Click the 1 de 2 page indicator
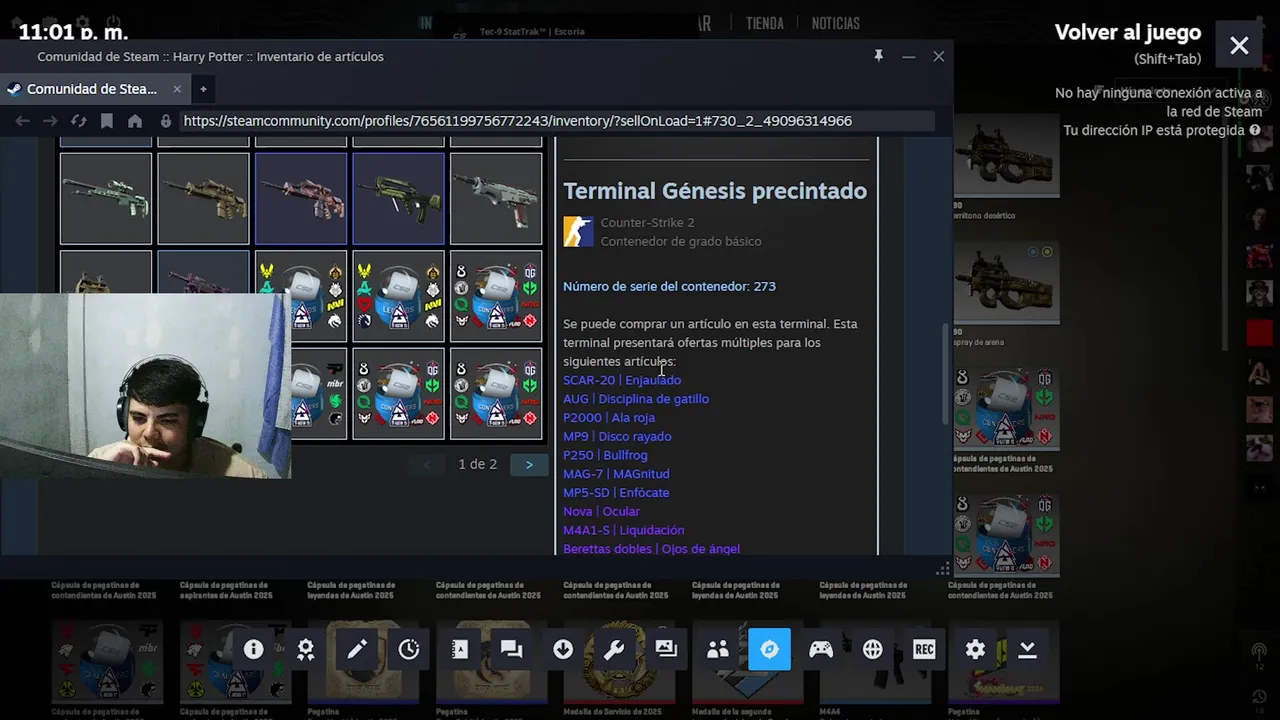The width and height of the screenshot is (1280, 720). pyautogui.click(x=477, y=464)
